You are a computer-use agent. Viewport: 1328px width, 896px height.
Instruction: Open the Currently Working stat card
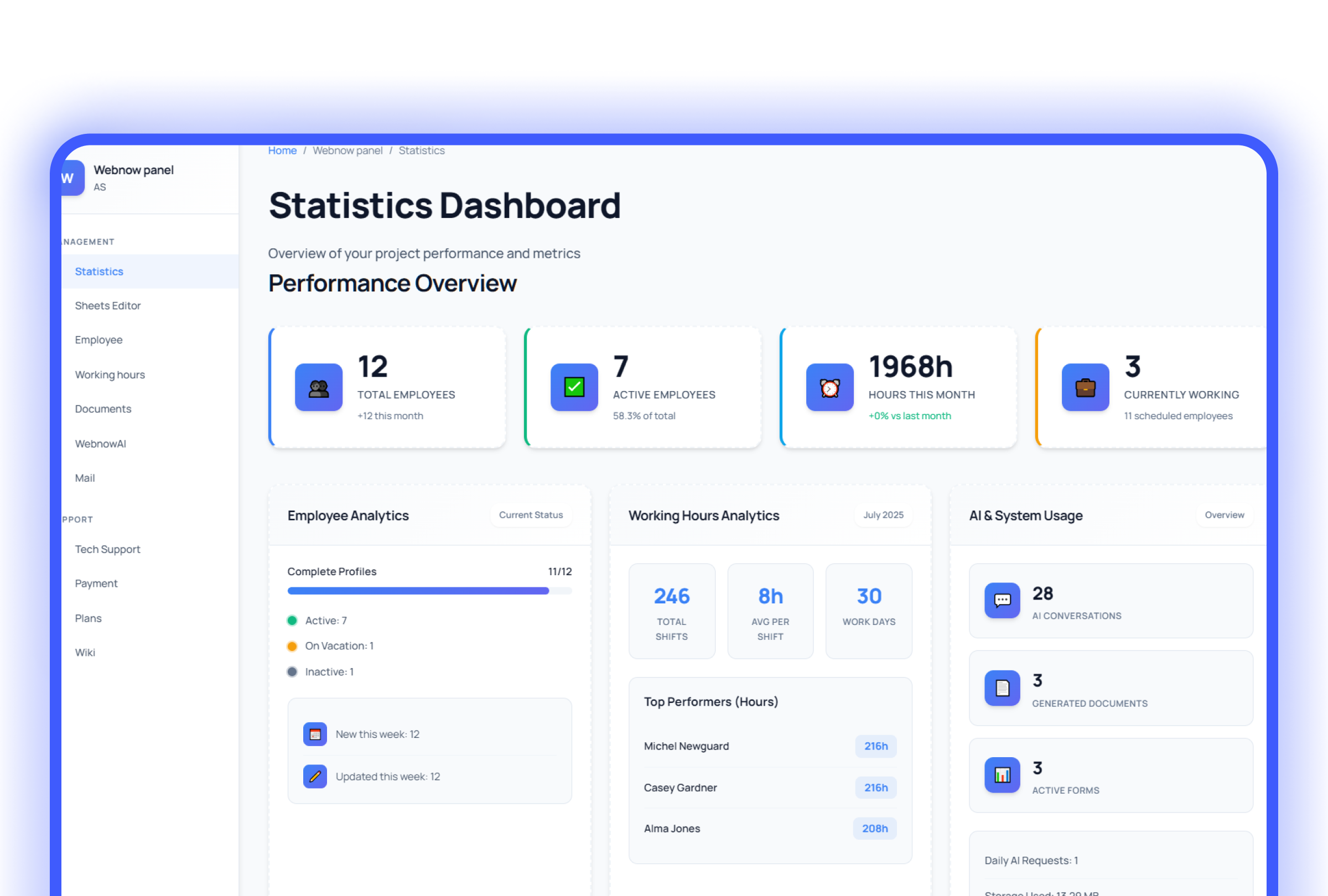tap(1151, 388)
